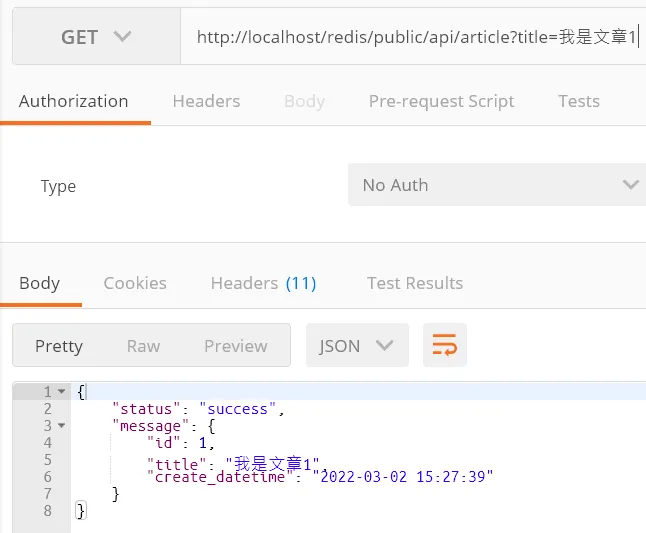
Task: Select the Pretty view mode
Action: (x=59, y=346)
